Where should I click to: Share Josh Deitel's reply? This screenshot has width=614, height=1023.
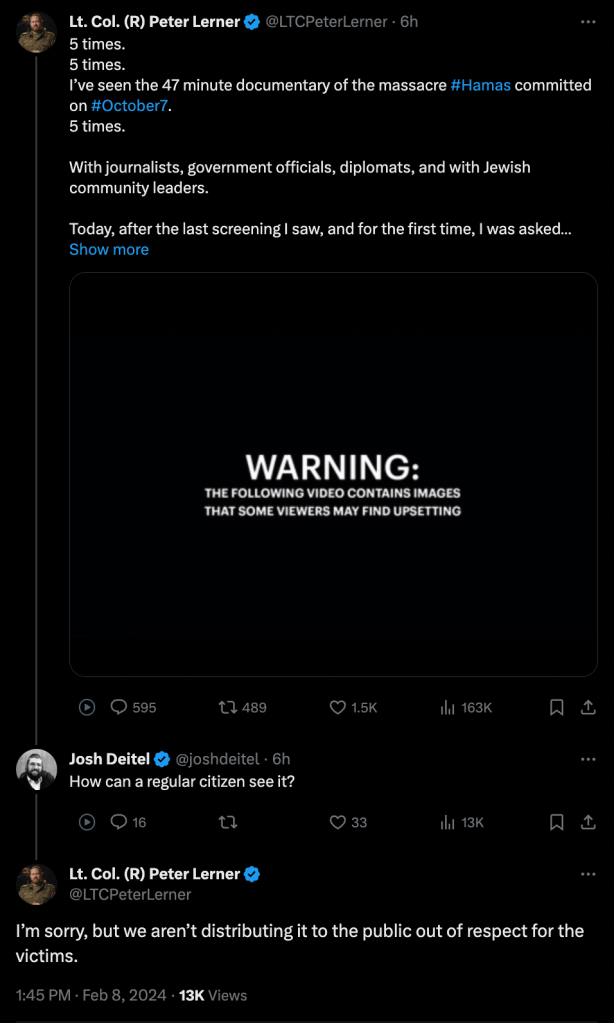(588, 822)
